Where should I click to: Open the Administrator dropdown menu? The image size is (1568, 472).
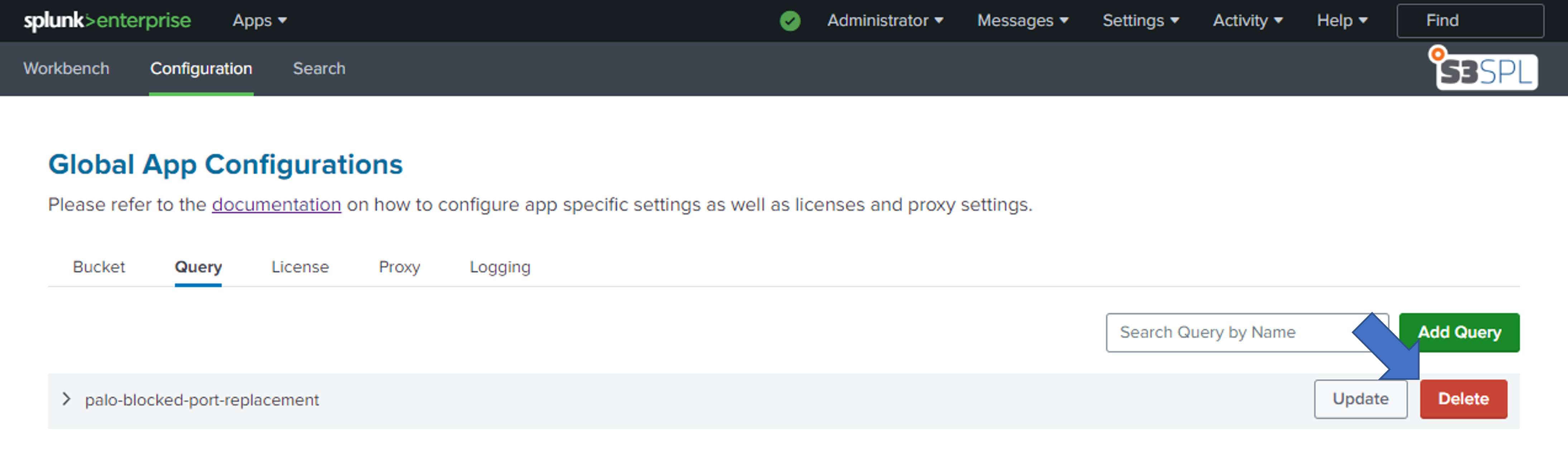[884, 21]
